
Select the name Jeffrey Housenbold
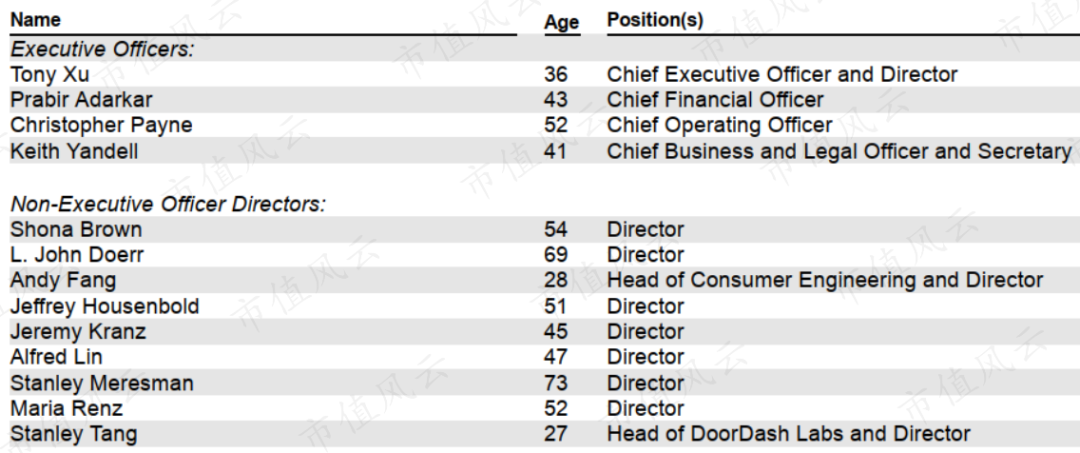click(x=104, y=306)
